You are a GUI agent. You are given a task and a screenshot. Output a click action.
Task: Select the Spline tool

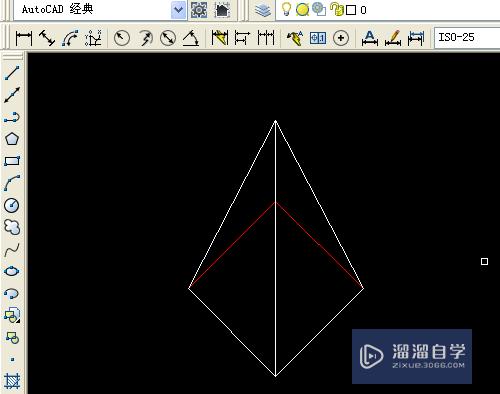pyautogui.click(x=12, y=249)
